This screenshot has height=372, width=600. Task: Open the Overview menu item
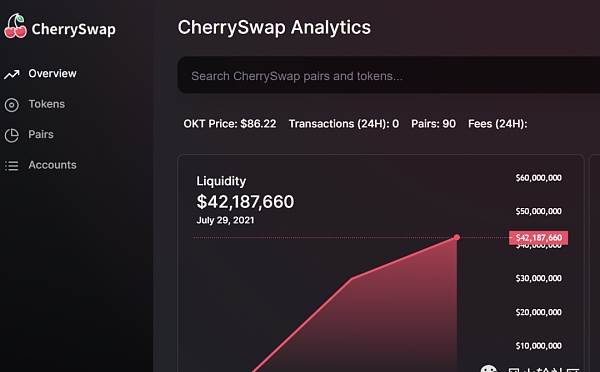[x=52, y=73]
